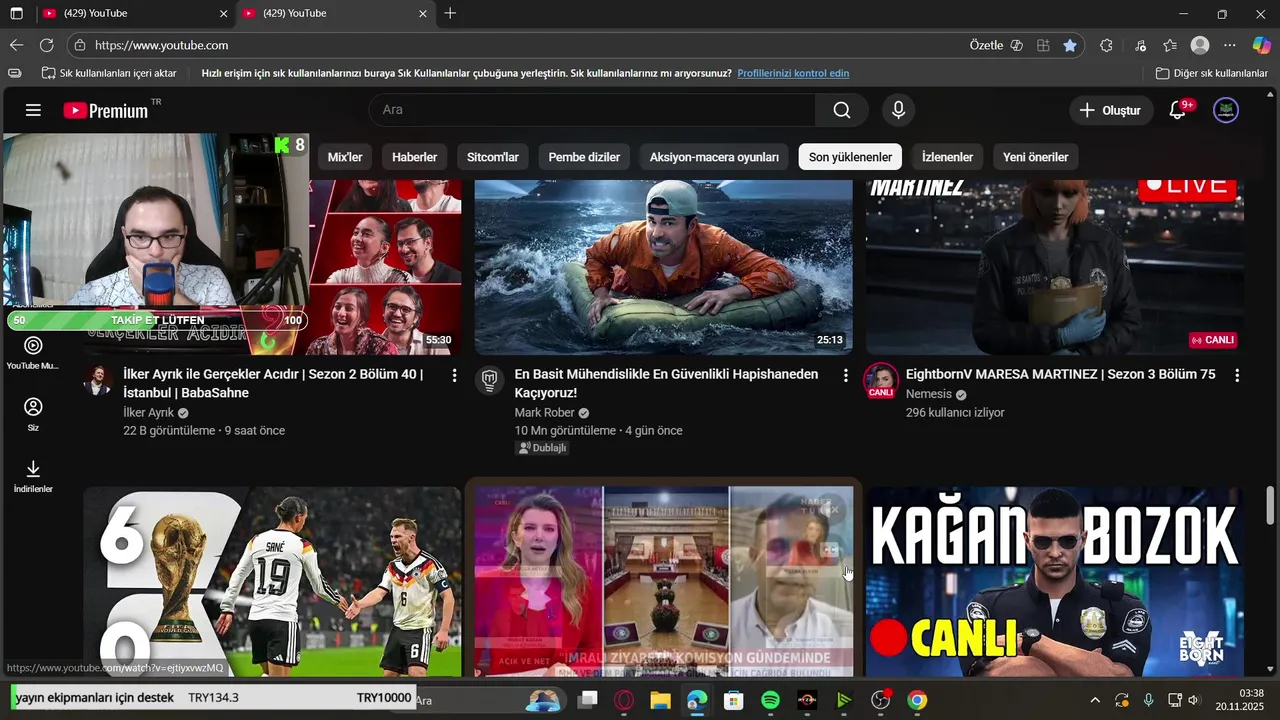
Task: Open the Edge profile icon
Action: point(1200,45)
